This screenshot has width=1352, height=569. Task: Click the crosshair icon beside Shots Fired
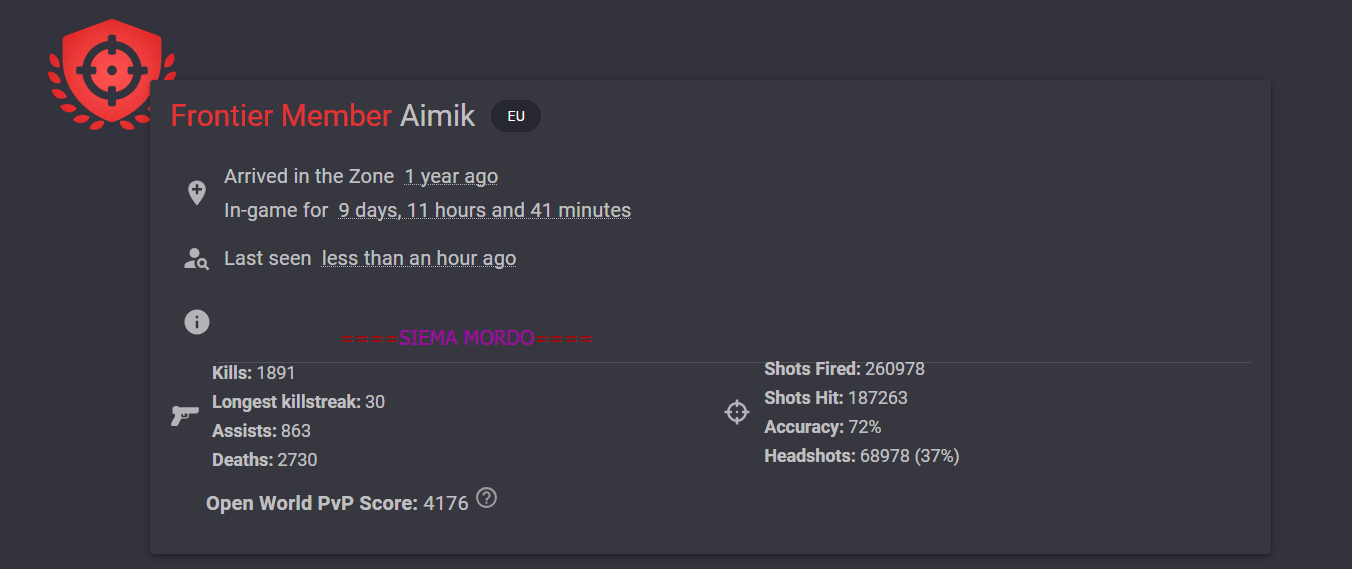coord(737,412)
